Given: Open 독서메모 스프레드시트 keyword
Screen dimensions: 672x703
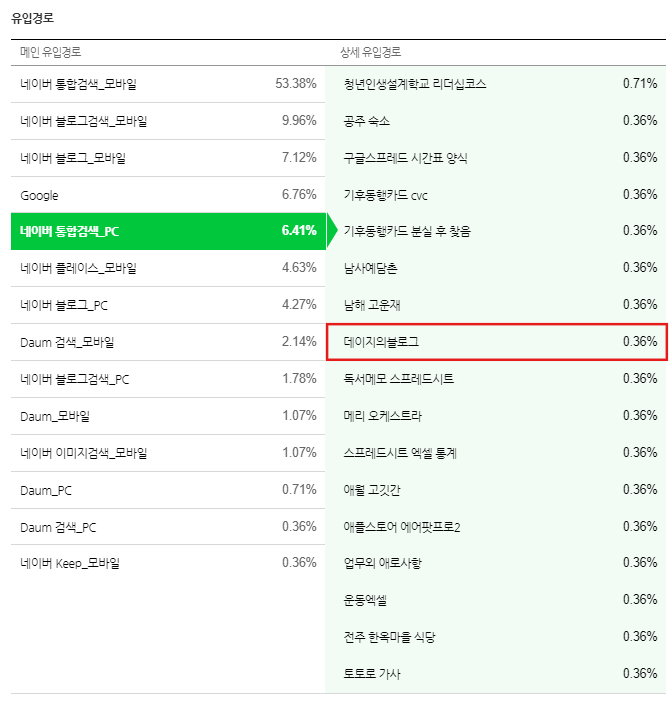Looking at the screenshot, I should pos(399,379).
